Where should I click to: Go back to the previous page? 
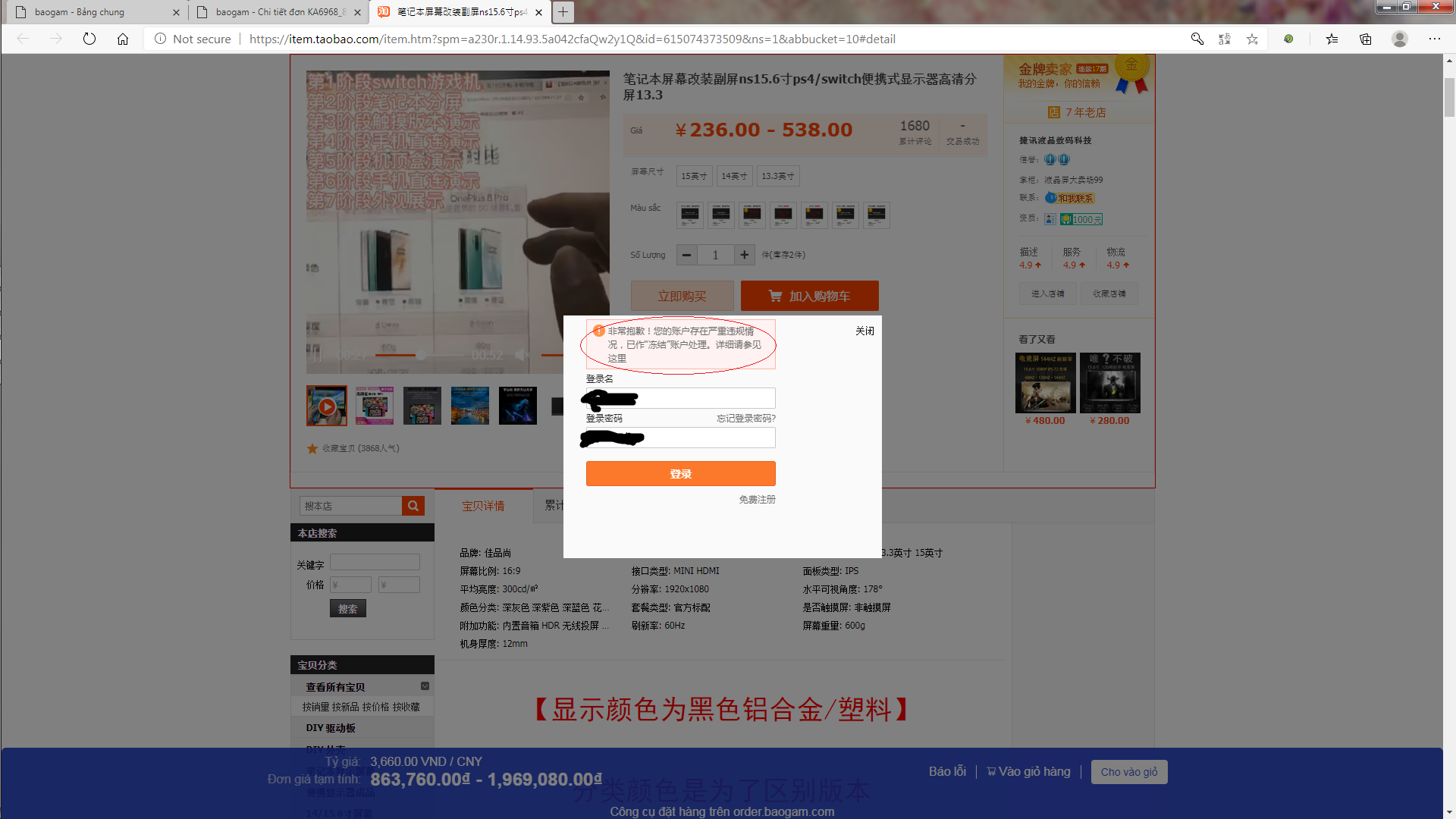[x=23, y=39]
